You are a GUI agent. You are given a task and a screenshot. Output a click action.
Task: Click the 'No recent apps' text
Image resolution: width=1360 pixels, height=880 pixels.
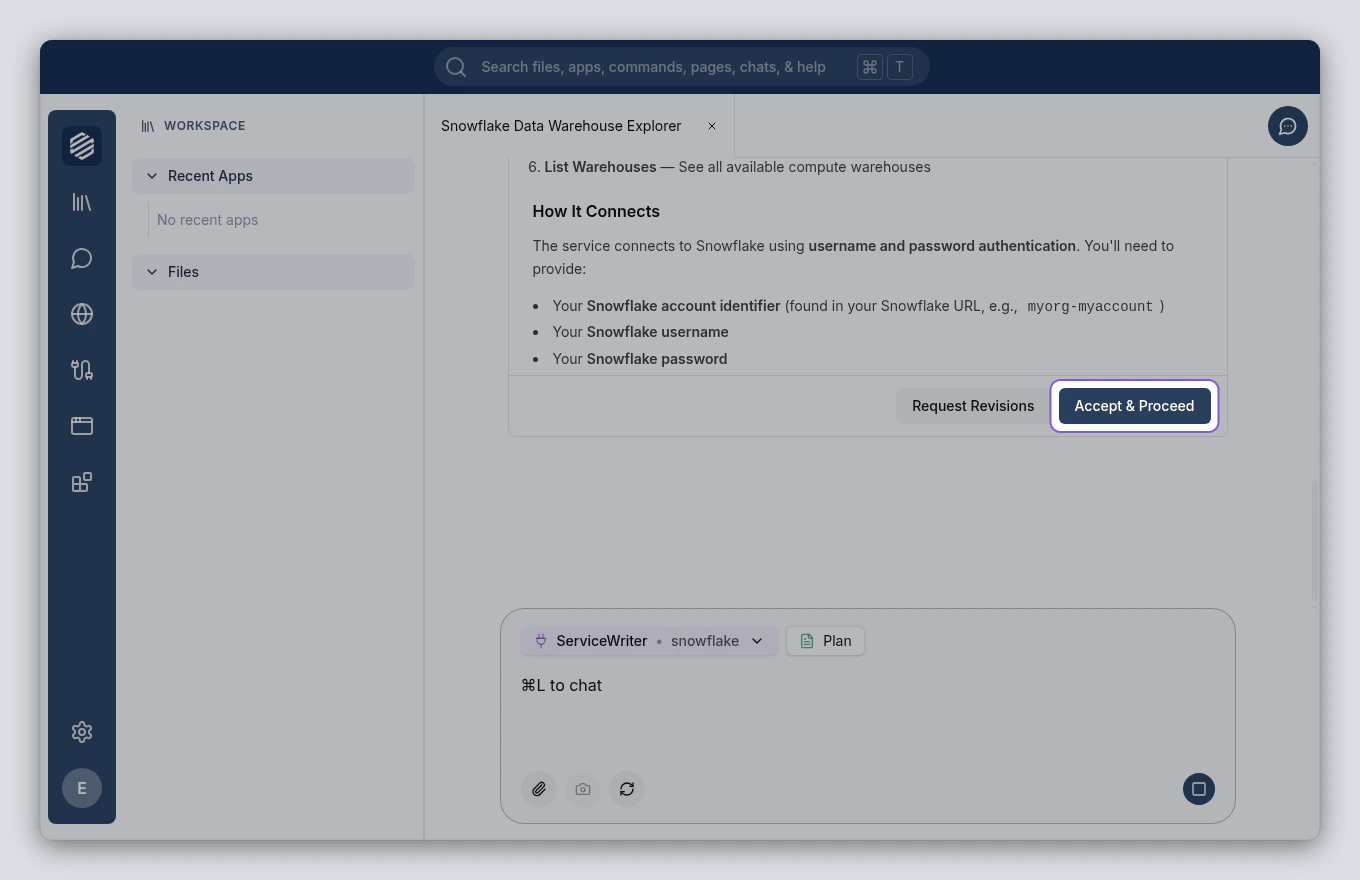pyautogui.click(x=208, y=220)
